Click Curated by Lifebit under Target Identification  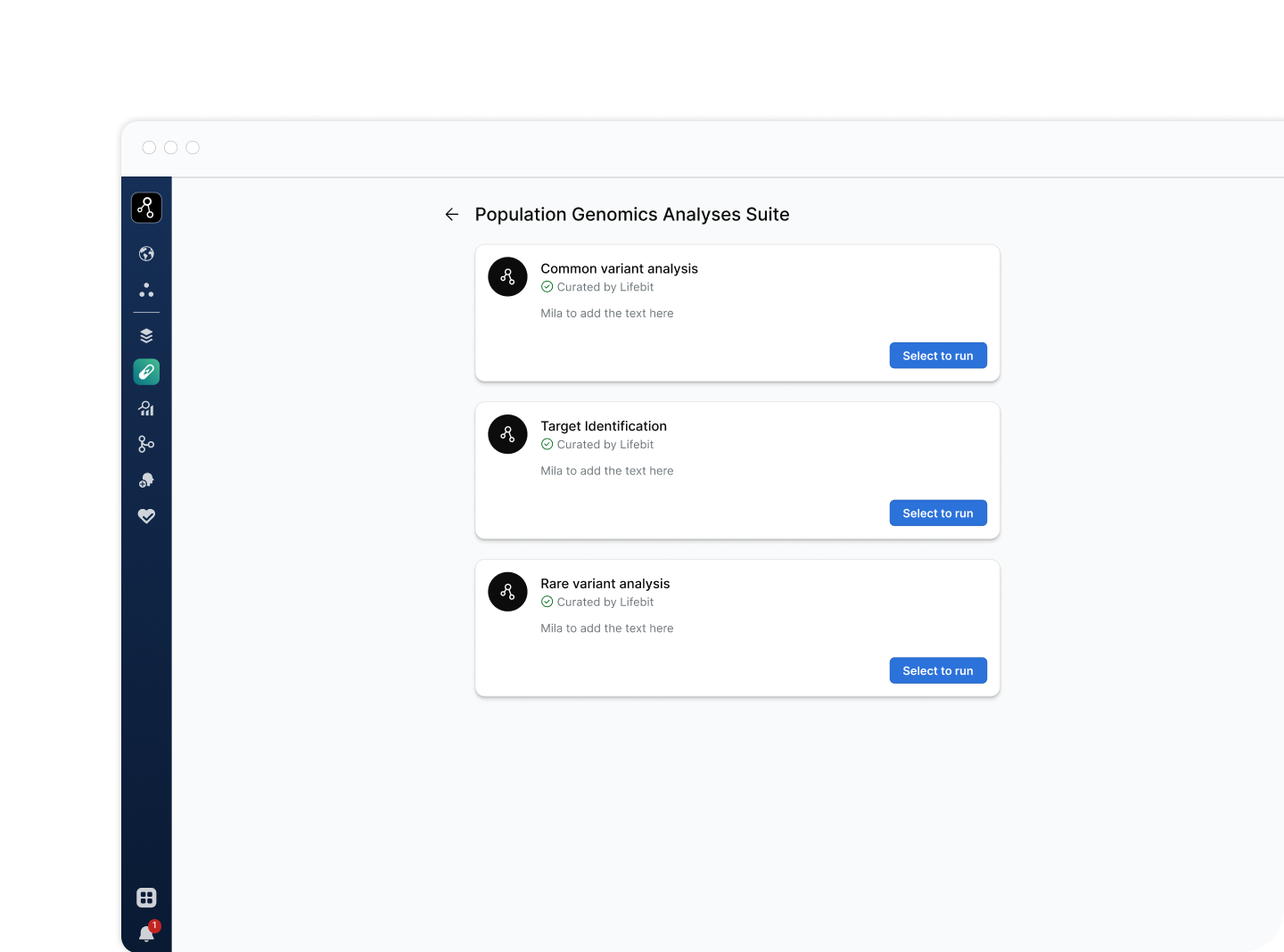click(597, 445)
